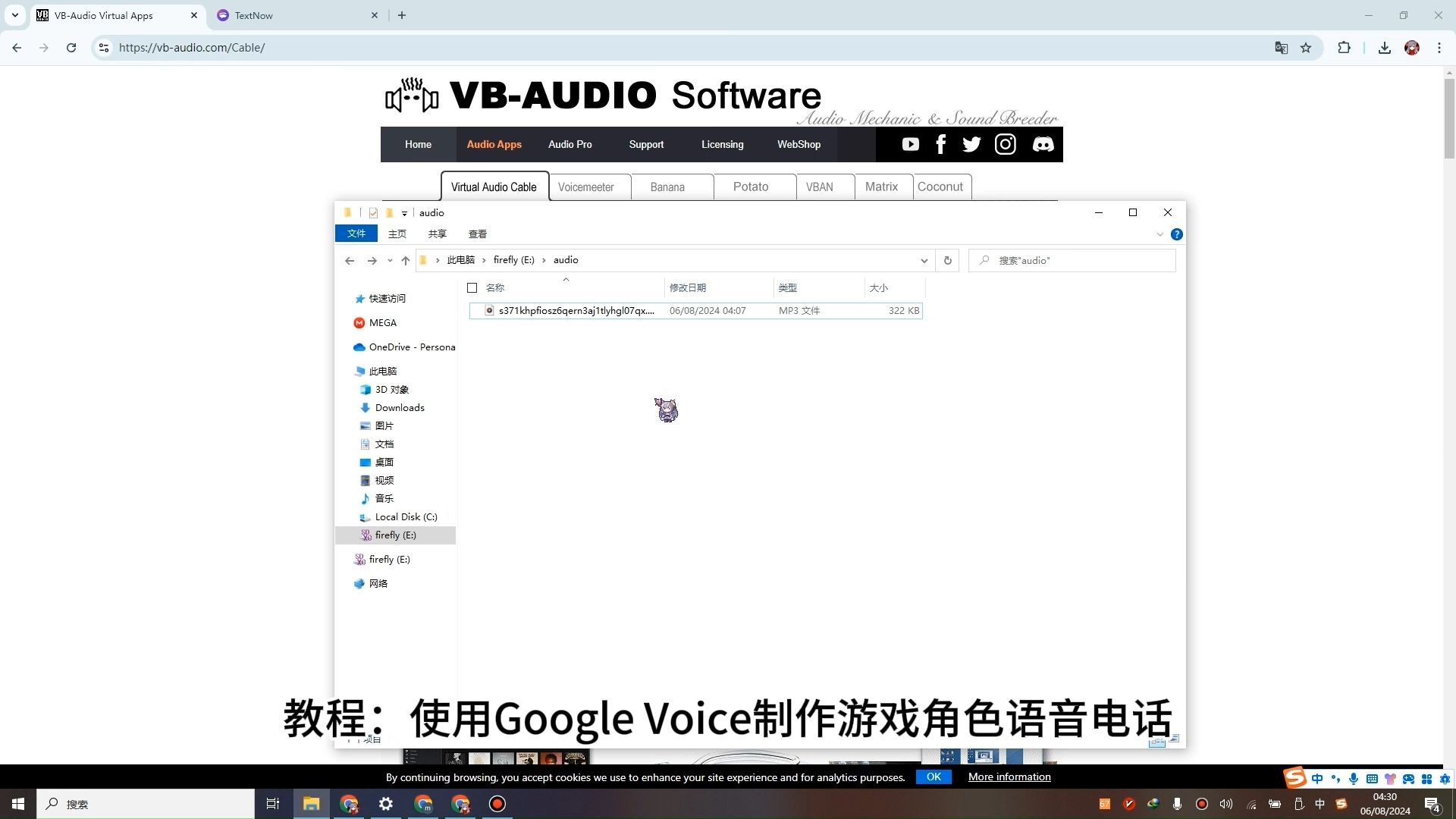Screen dimensions: 1456x819
Task: Open VB-Audio Instagram icon
Action: click(1006, 144)
